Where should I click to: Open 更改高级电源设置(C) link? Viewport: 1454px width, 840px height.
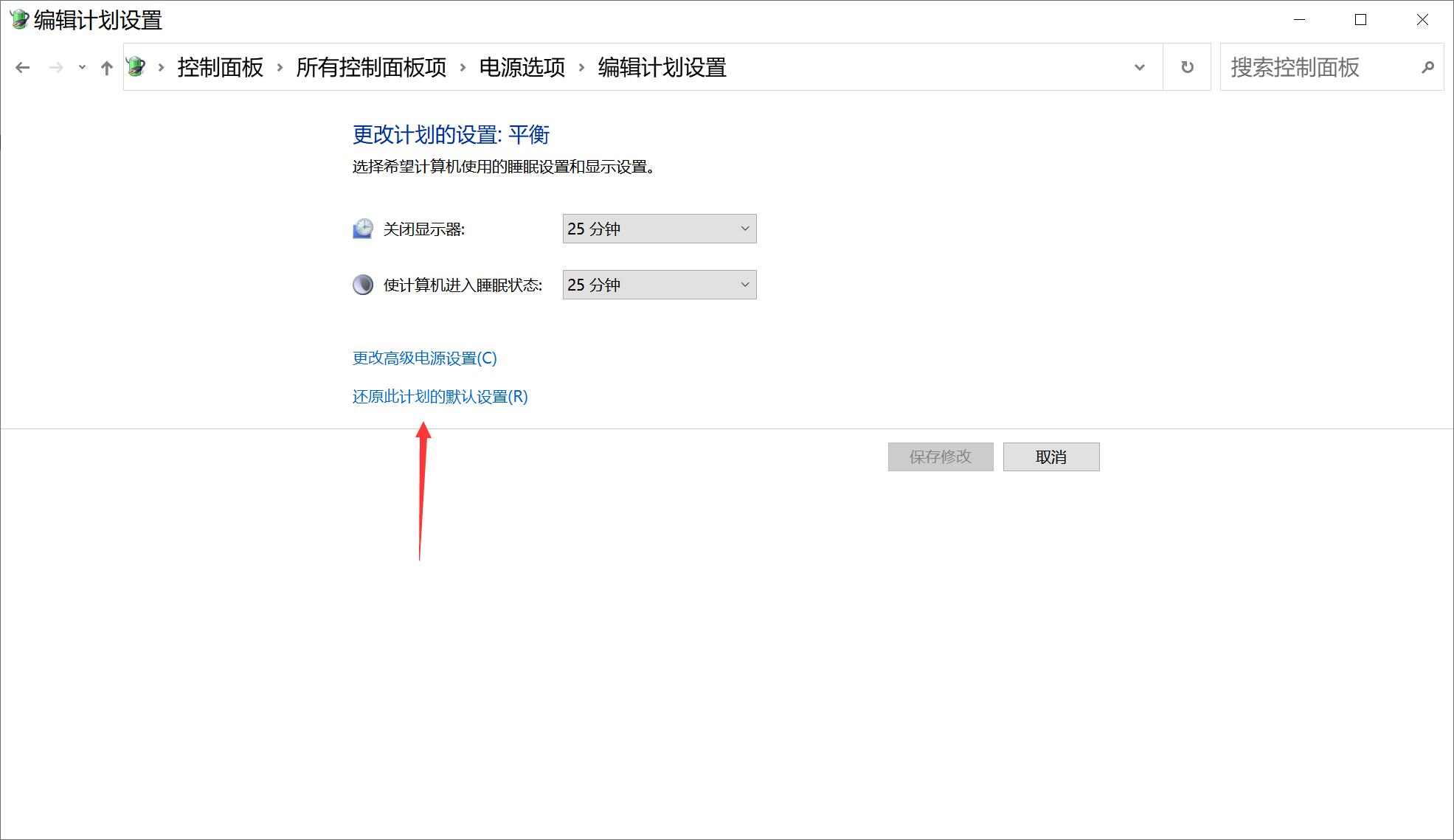click(x=425, y=358)
